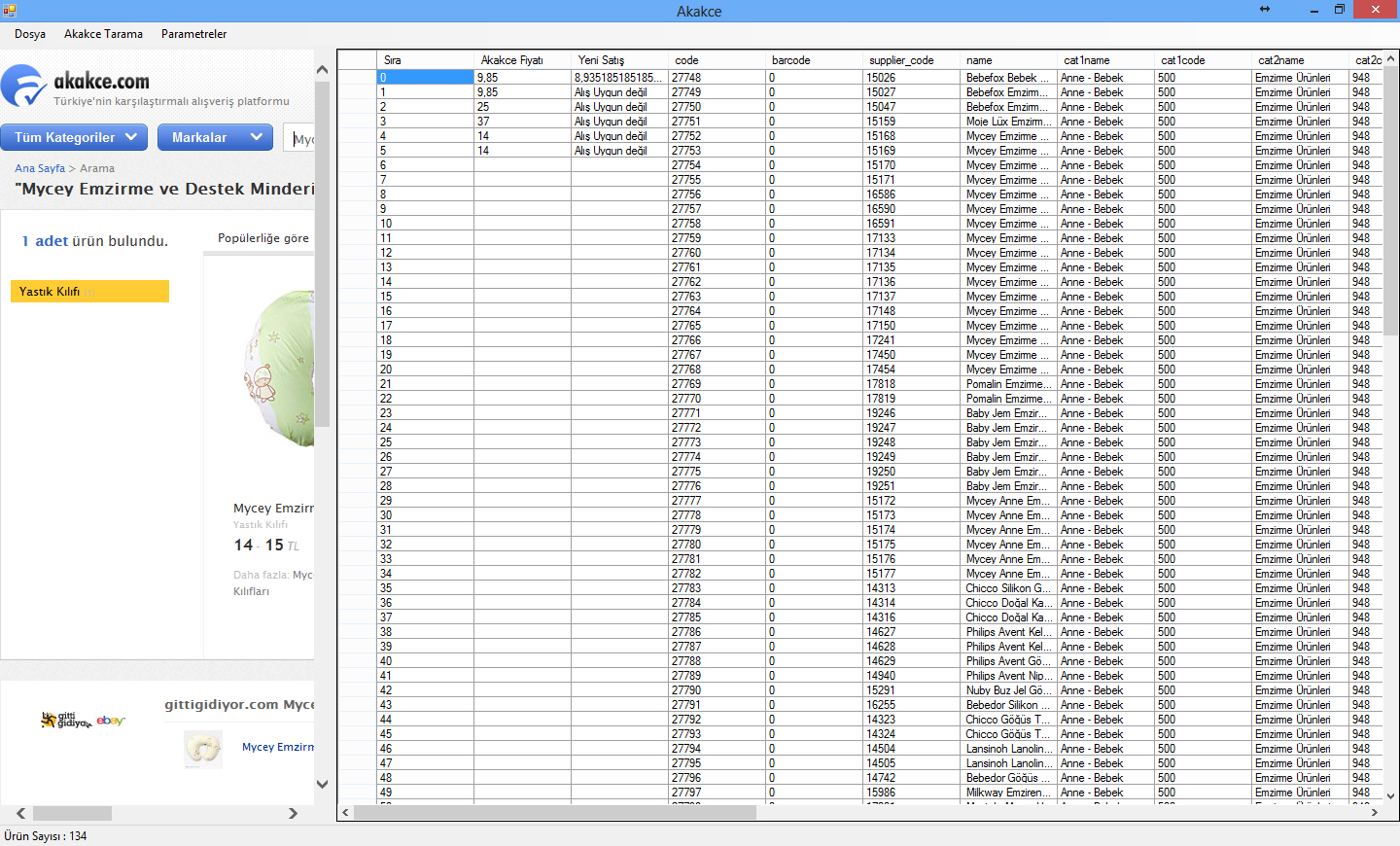Click the cat1code column header
1400x846 pixels.
click(1204, 60)
